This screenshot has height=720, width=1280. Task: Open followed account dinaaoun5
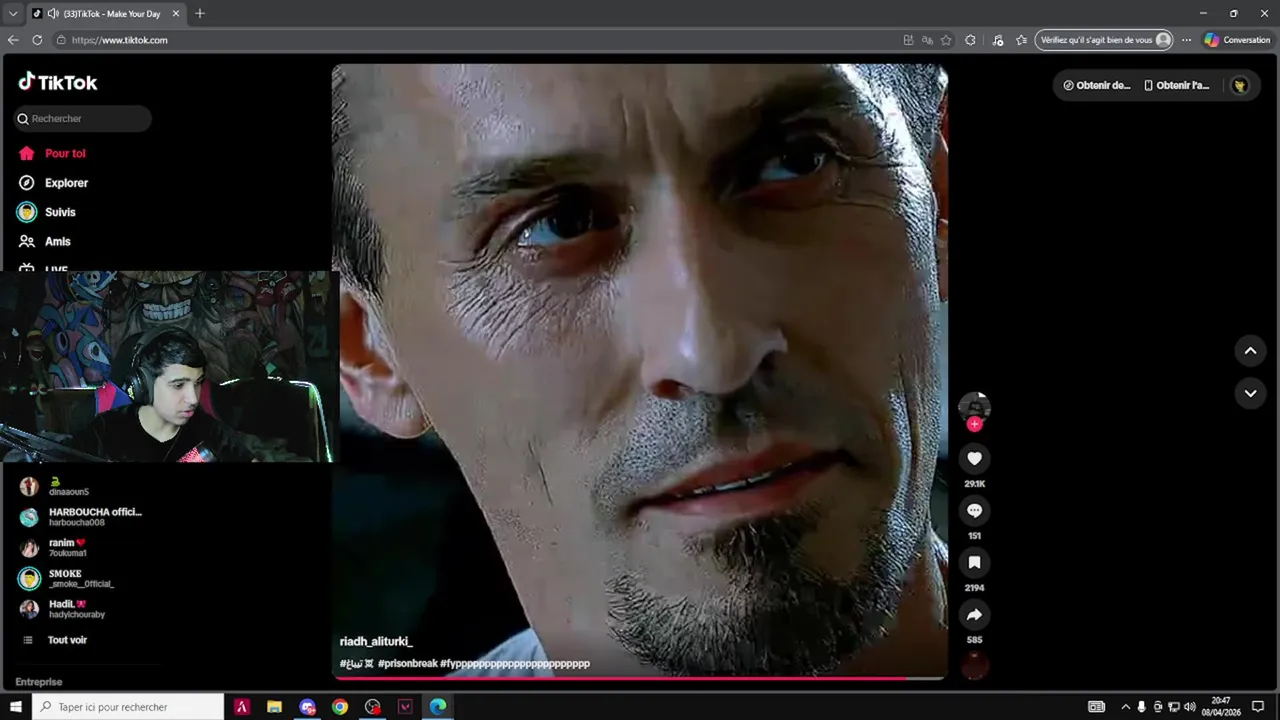click(70, 487)
